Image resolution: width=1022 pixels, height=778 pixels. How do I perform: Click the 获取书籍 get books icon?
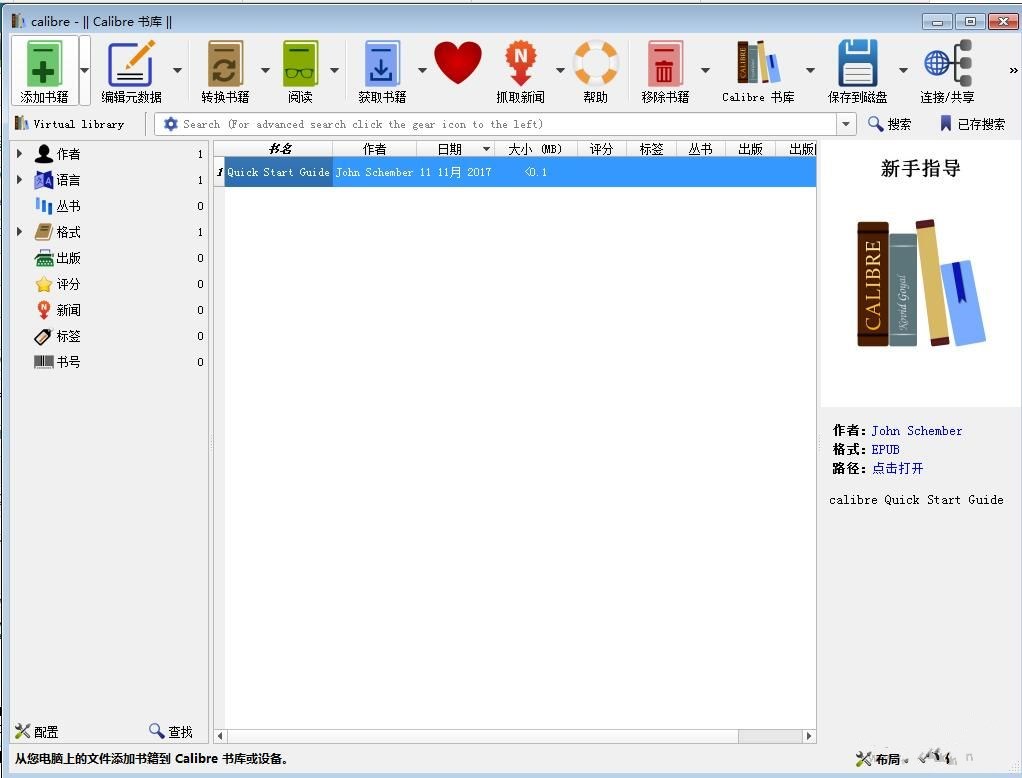point(382,64)
